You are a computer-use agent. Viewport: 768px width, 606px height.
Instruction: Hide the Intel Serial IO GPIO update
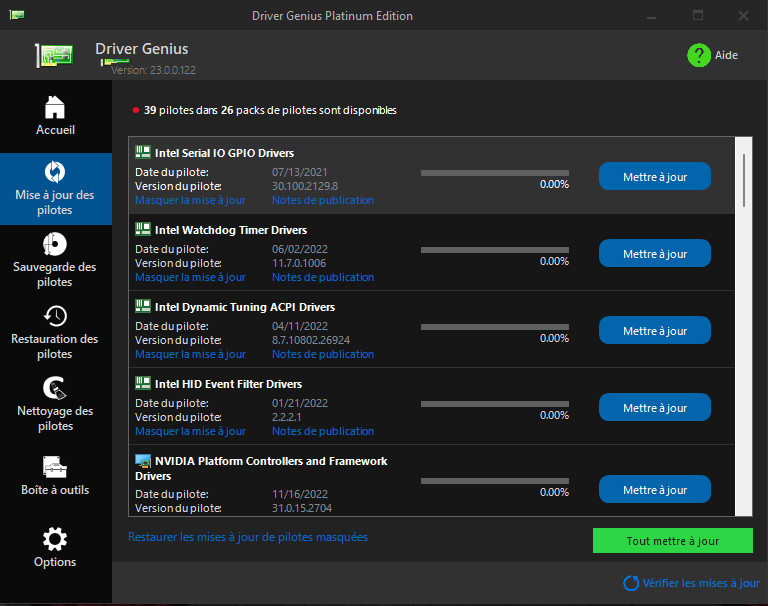pos(190,200)
